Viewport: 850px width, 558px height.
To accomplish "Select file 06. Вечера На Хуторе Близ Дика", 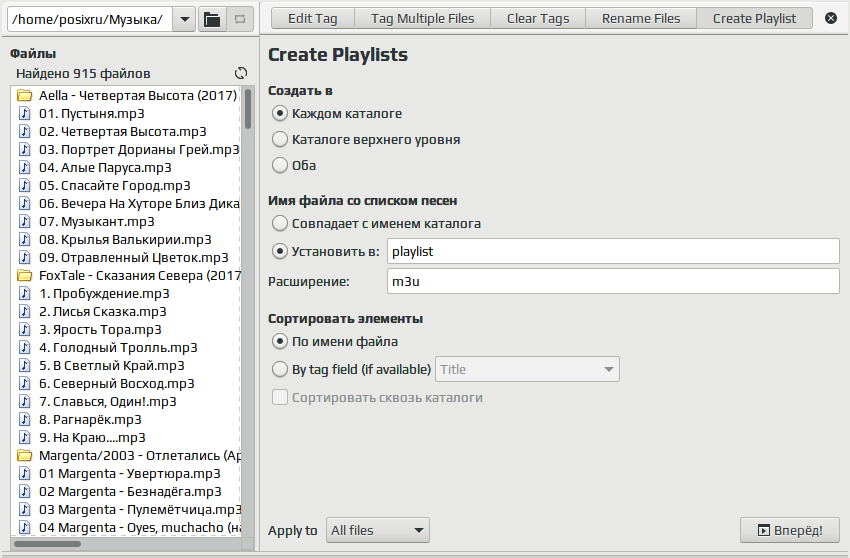I will pyautogui.click(x=139, y=203).
